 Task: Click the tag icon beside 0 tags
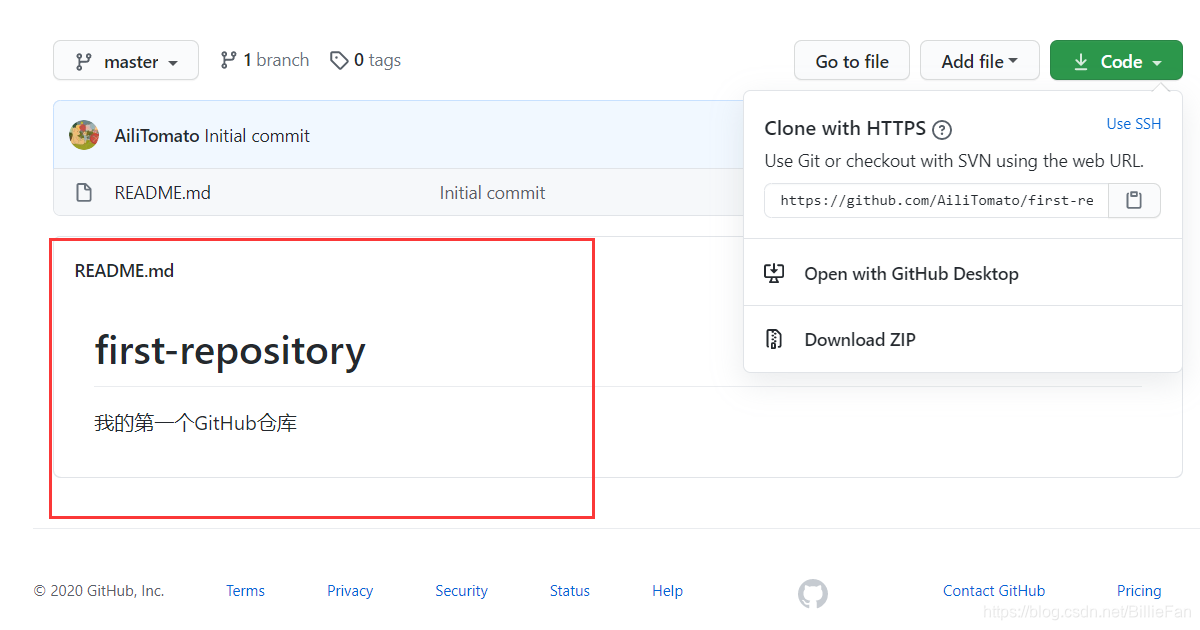point(340,60)
